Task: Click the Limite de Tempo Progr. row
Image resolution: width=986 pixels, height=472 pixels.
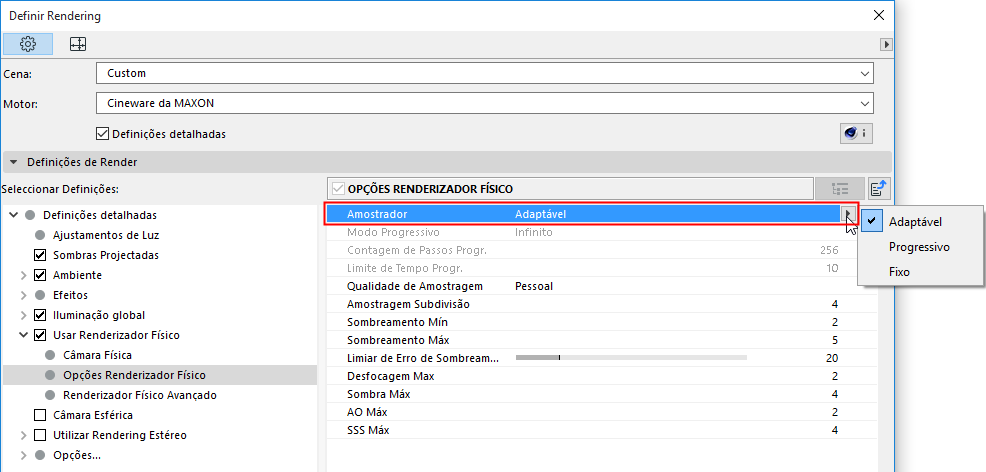Action: pyautogui.click(x=592, y=268)
